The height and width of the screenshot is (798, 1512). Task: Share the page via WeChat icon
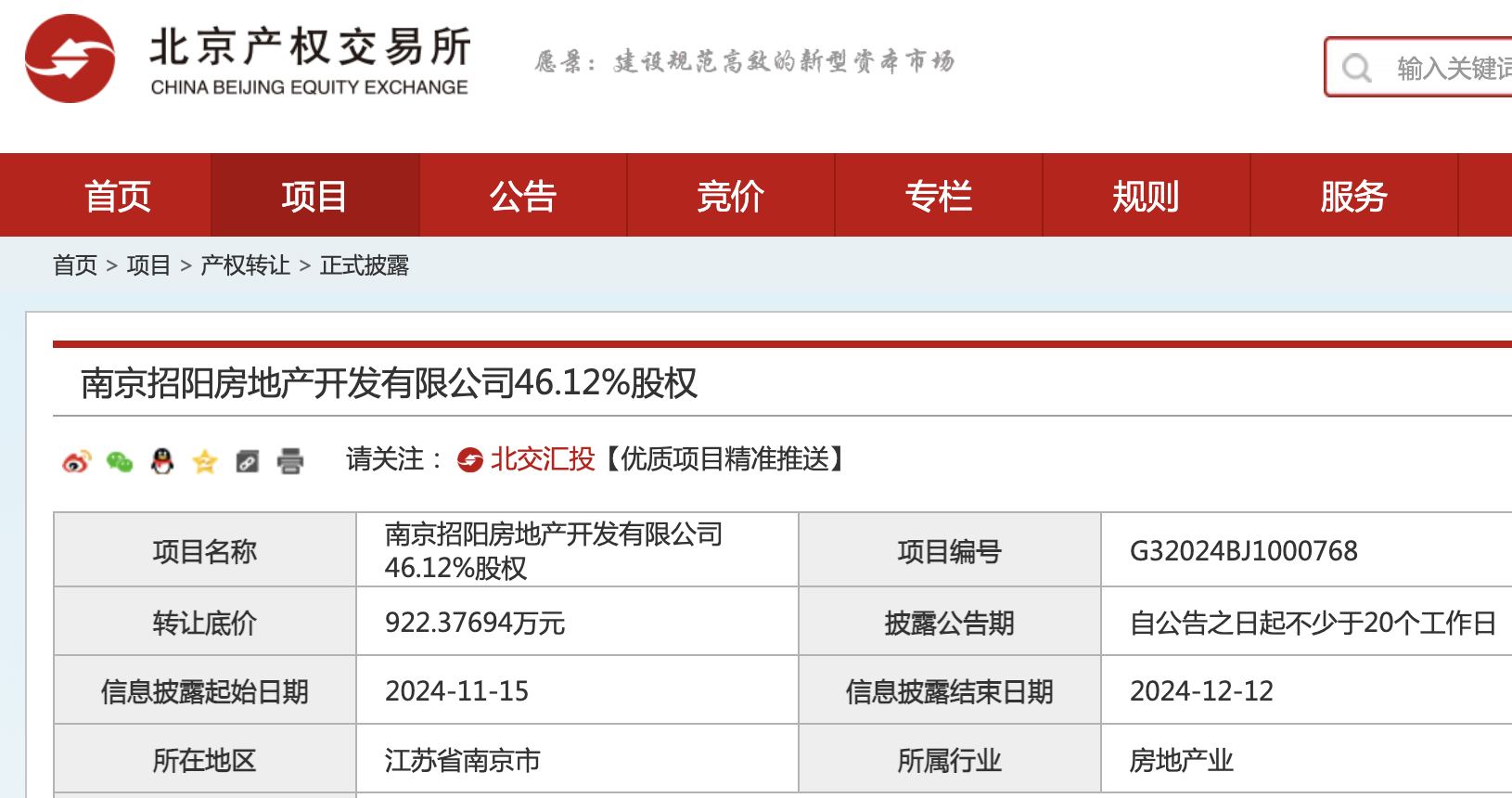click(x=120, y=460)
